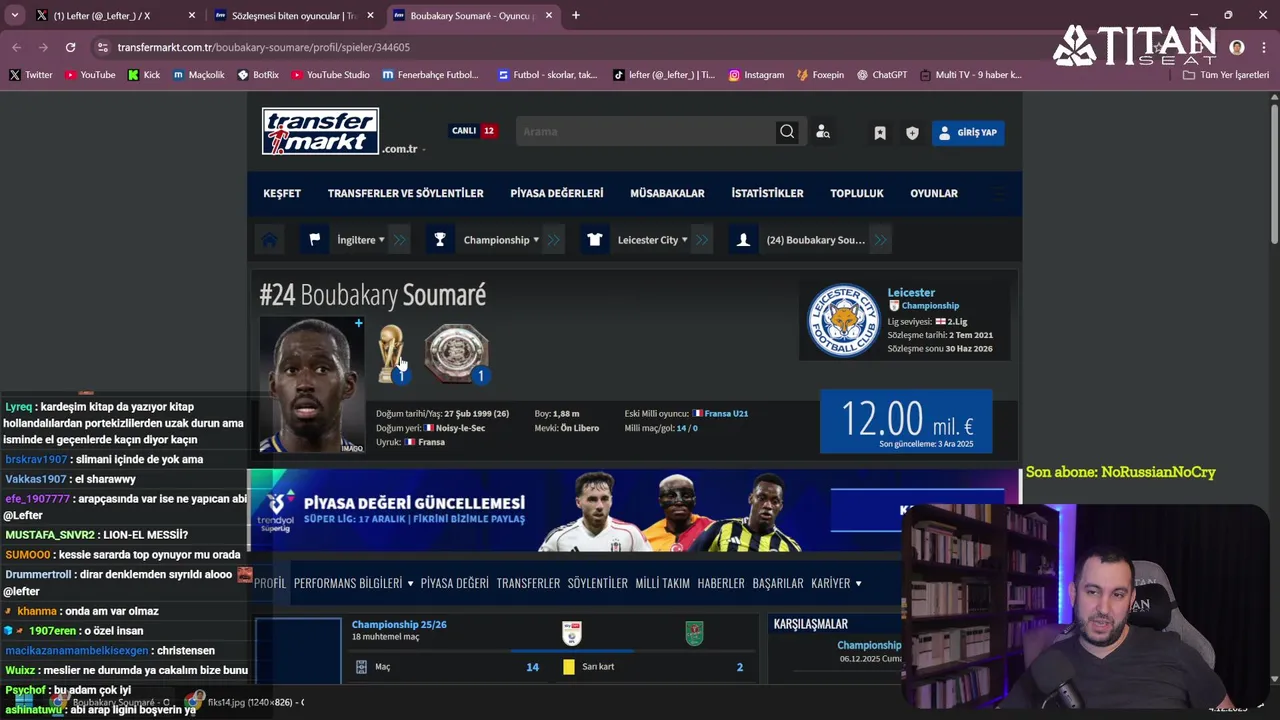
Task: Click the bookmark icon in header
Action: pyautogui.click(x=880, y=133)
